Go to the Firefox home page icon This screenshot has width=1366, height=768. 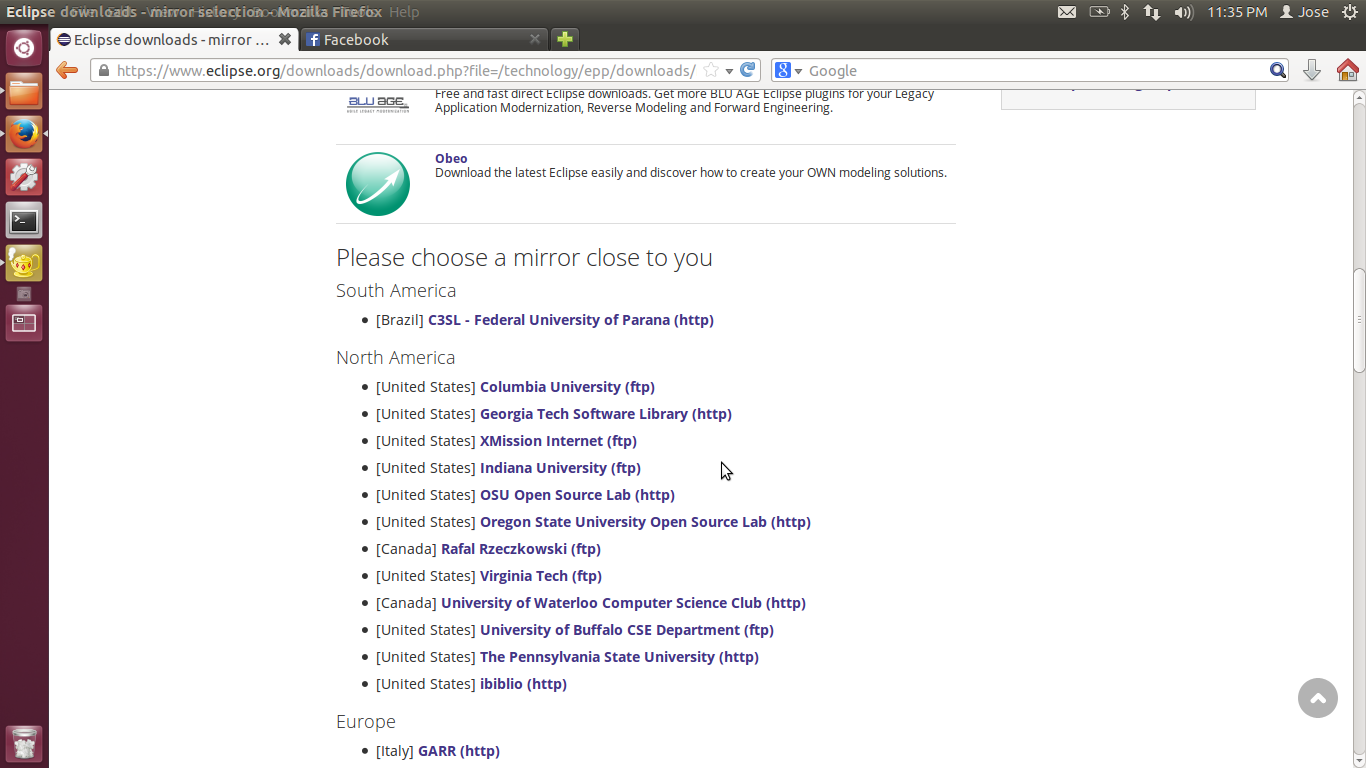1347,70
